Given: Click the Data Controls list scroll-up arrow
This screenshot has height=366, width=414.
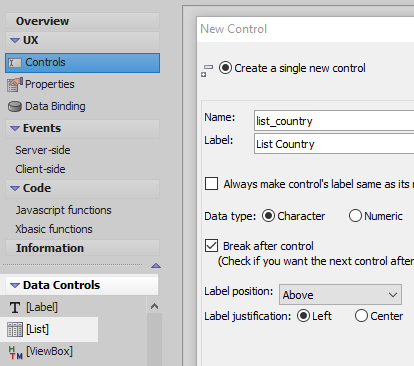Looking at the screenshot, I should coord(154,306).
